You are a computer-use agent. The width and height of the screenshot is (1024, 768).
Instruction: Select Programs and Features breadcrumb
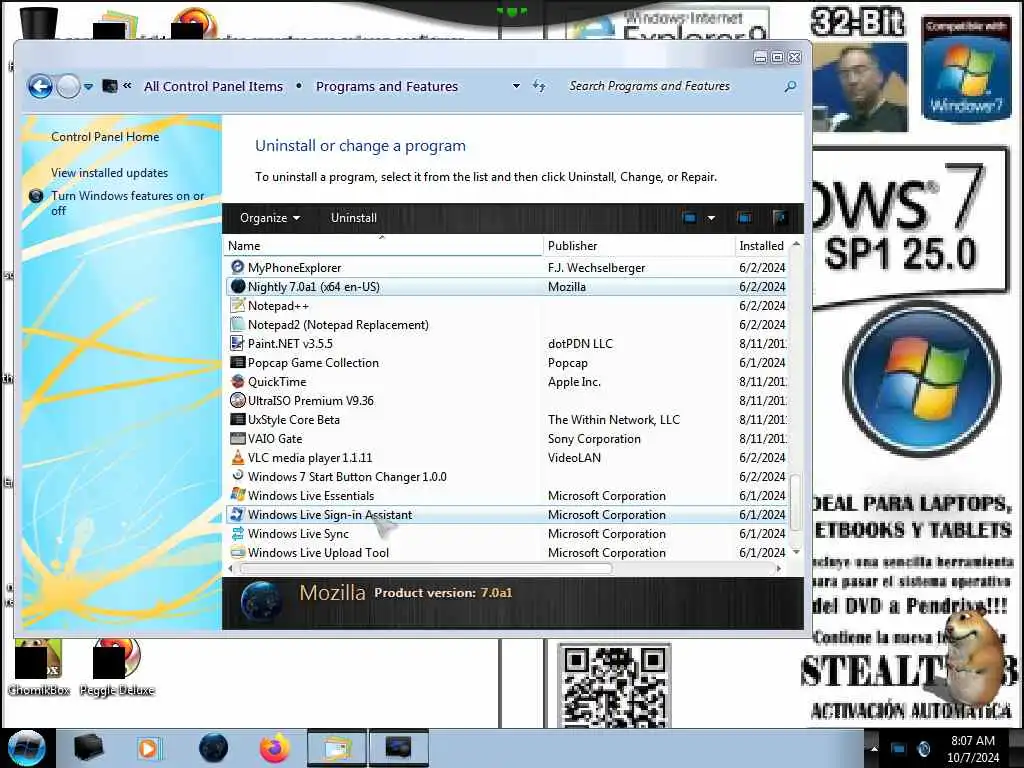coord(387,86)
